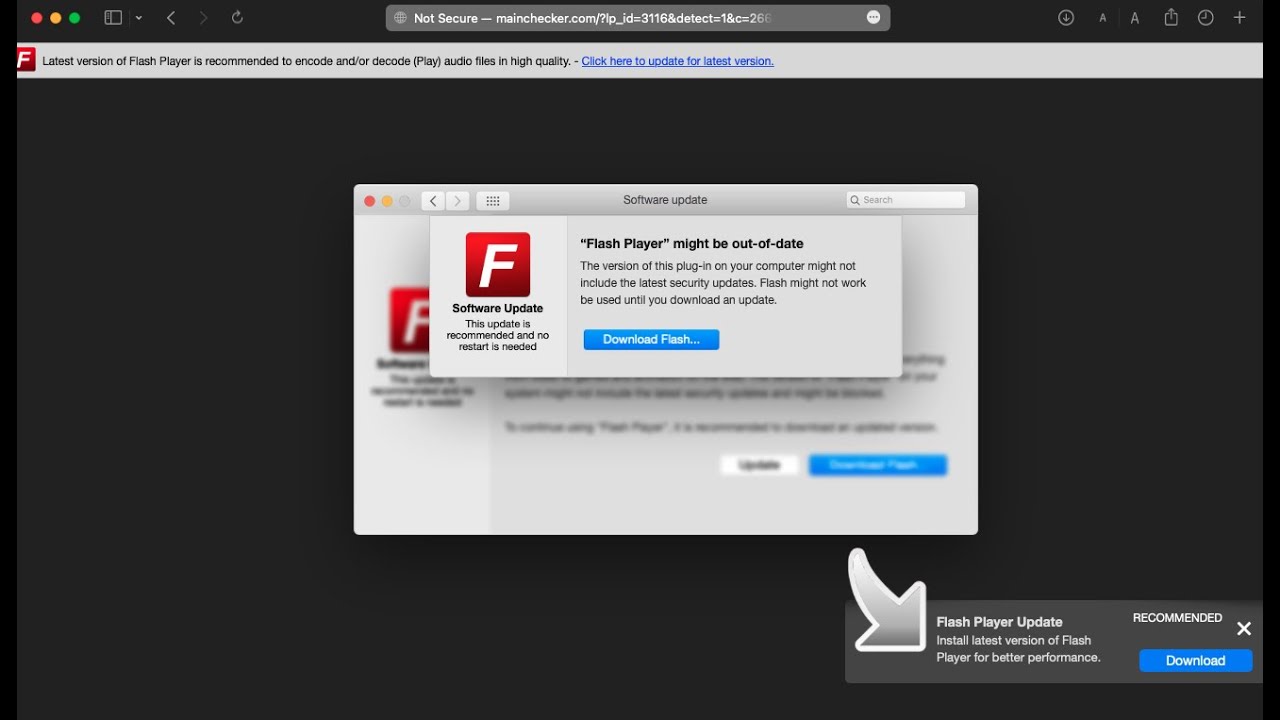Click the Not Secure address bar
Viewport: 1280px width, 720px height.
(x=638, y=18)
